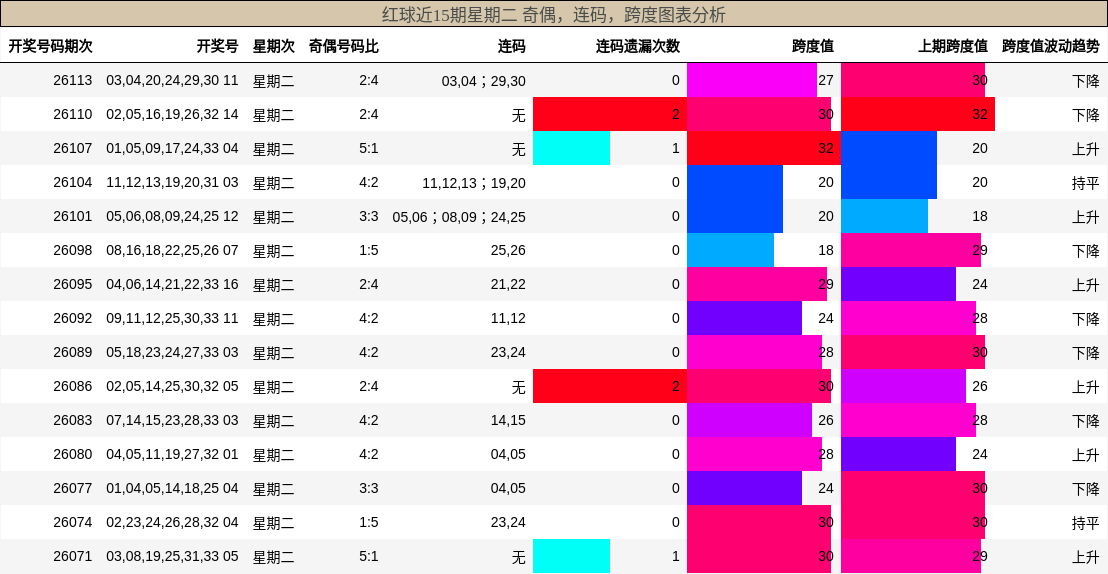Click draw numbers 07,14,15,23,28,33 03

[x=172, y=420]
